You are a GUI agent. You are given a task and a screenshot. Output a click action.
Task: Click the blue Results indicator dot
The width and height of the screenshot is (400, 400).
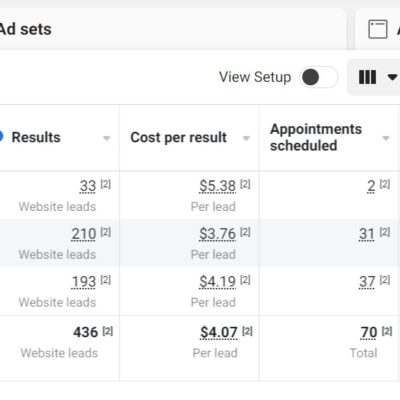point(1,137)
